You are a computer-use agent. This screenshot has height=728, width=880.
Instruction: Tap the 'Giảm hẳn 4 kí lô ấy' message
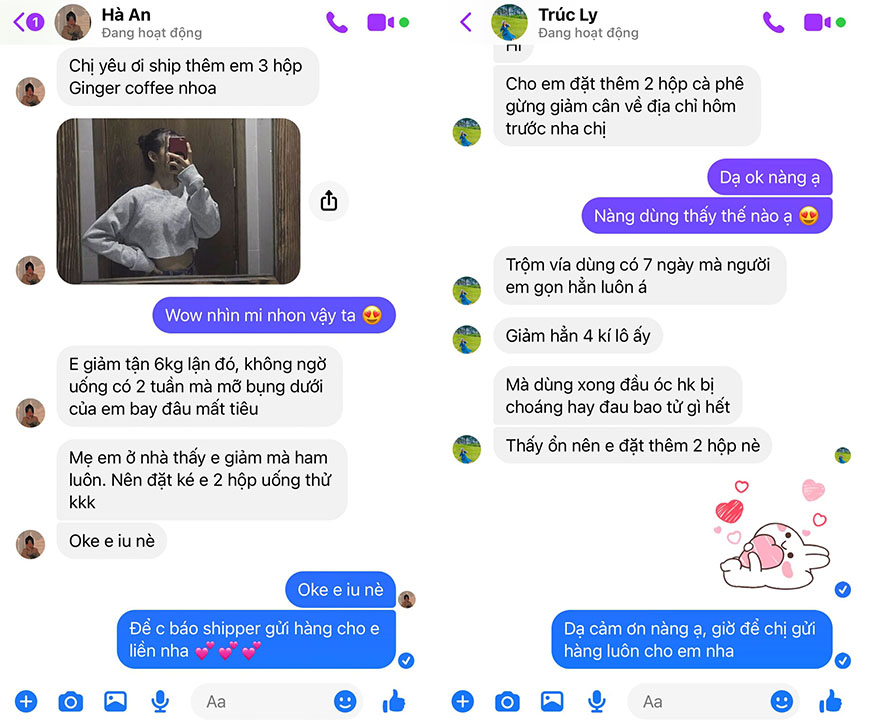pos(578,336)
